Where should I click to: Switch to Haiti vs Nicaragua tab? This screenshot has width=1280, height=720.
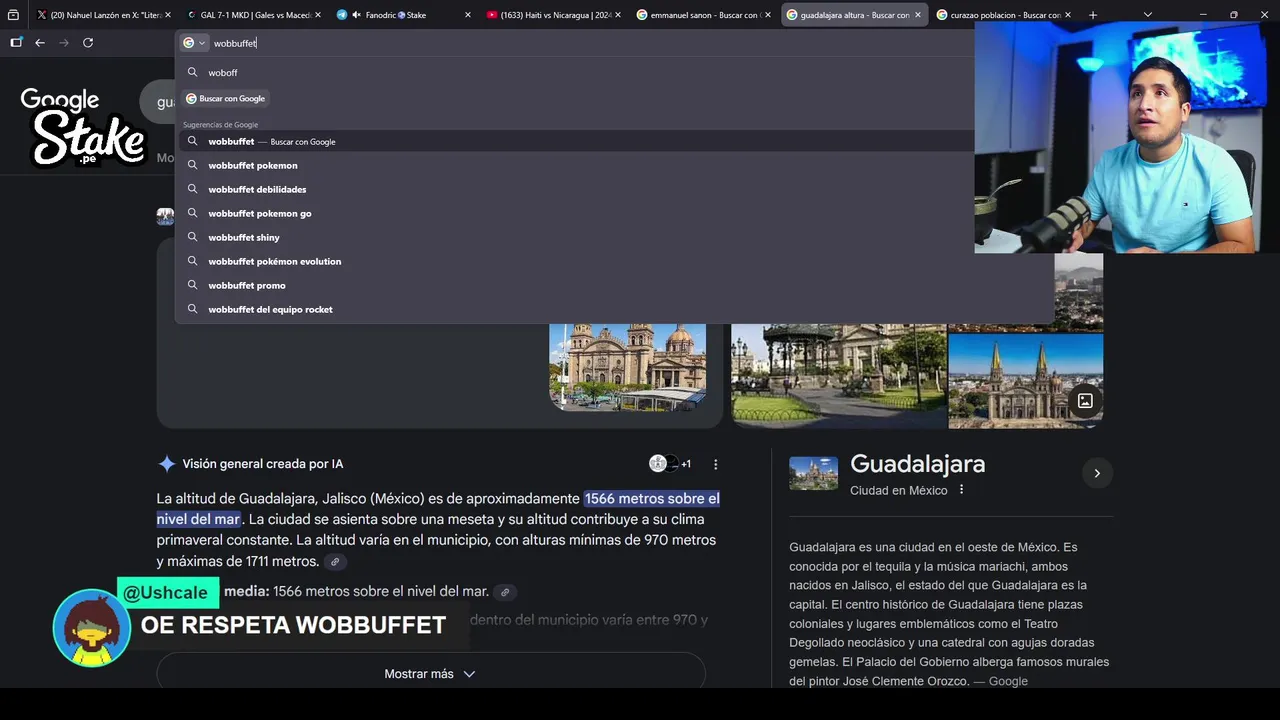click(x=553, y=15)
